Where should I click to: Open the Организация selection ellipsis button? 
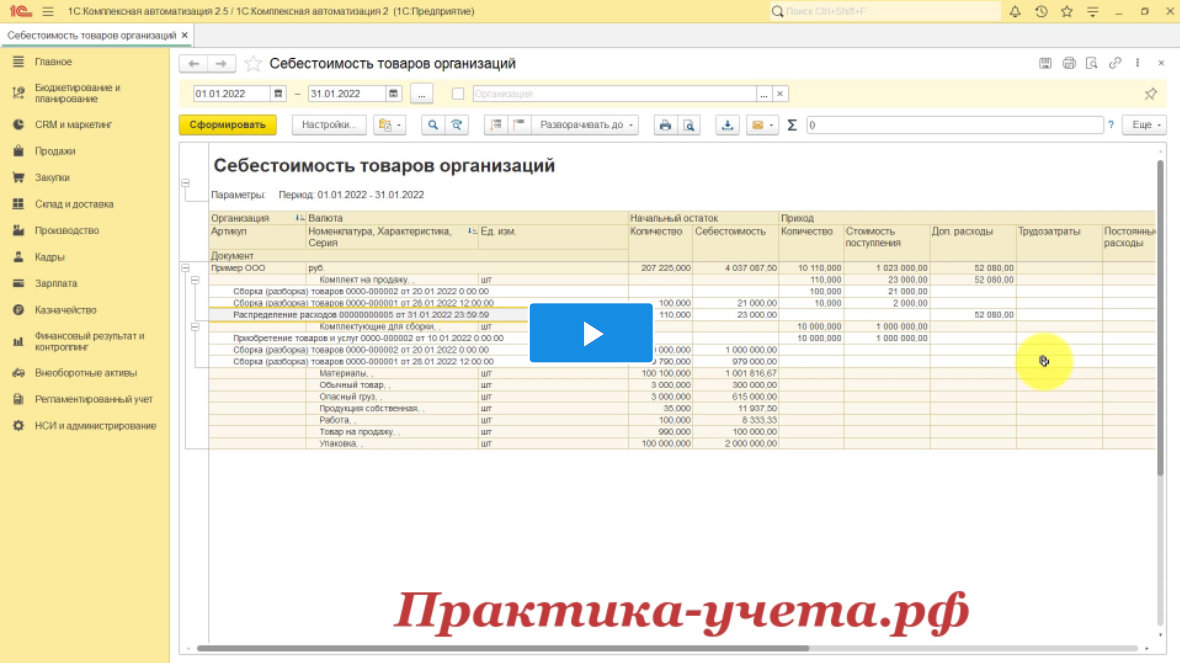point(764,94)
